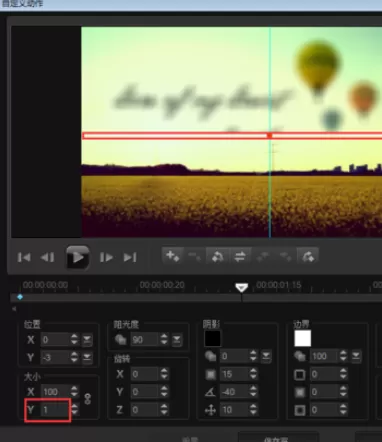Open the opacity ease option button
This screenshot has width=382, height=442.
tap(176, 340)
